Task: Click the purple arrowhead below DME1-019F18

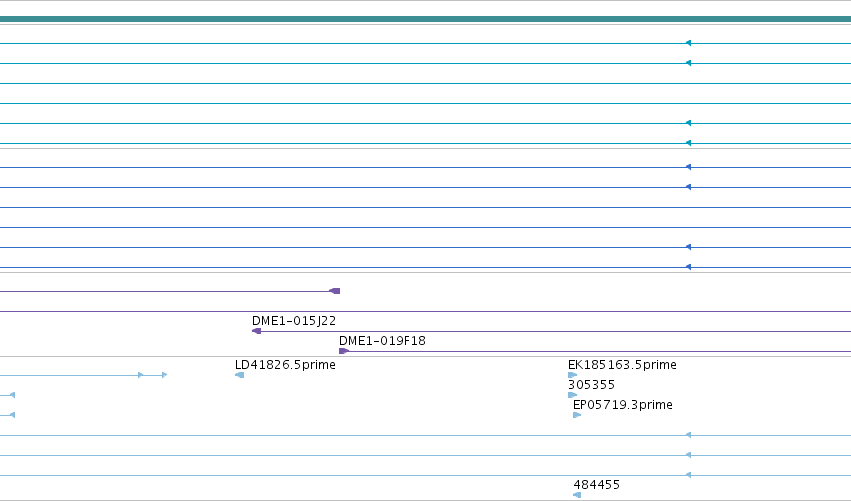Action: (x=344, y=351)
